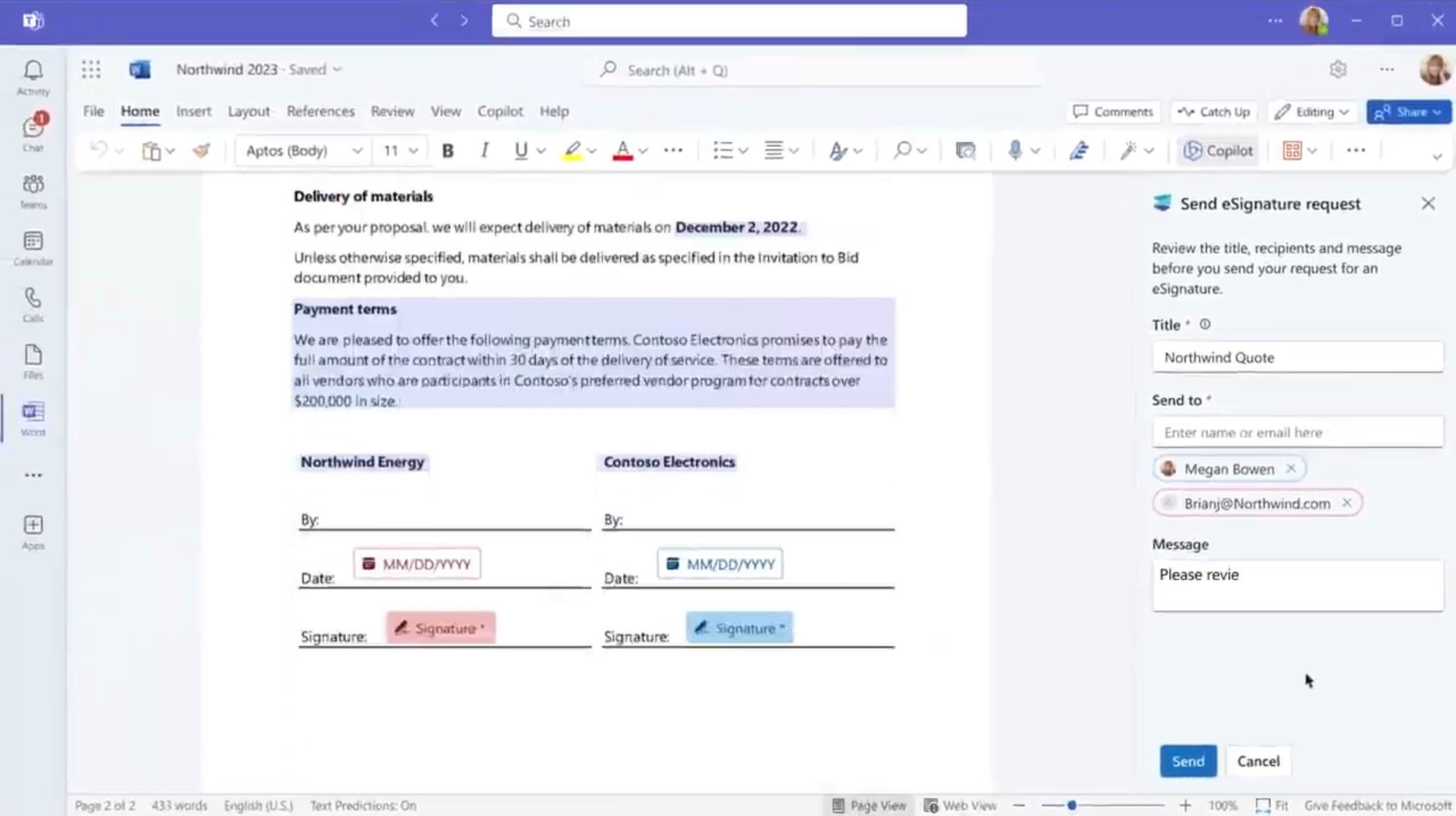Image resolution: width=1456 pixels, height=816 pixels.
Task: Click the Paste clipboard icon
Action: point(151,150)
